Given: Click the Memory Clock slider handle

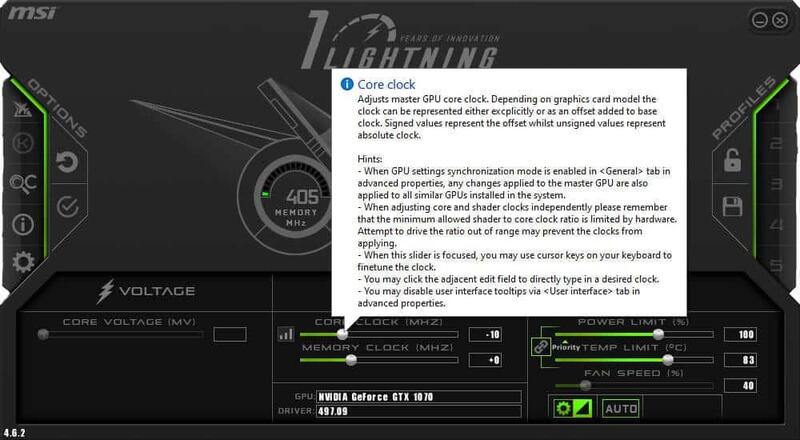Looking at the screenshot, I should click(351, 360).
